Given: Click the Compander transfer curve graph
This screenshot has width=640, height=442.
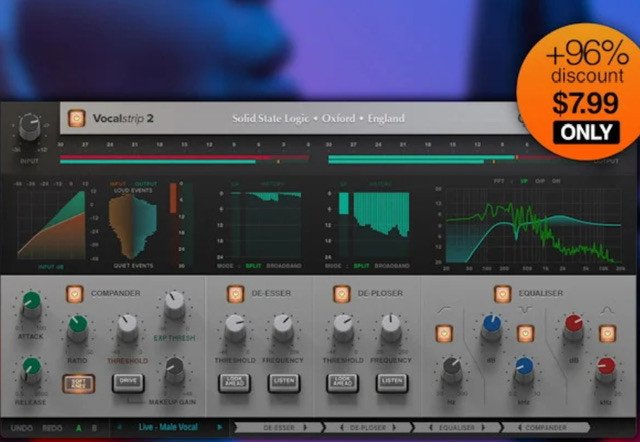Looking at the screenshot, I should (51, 224).
